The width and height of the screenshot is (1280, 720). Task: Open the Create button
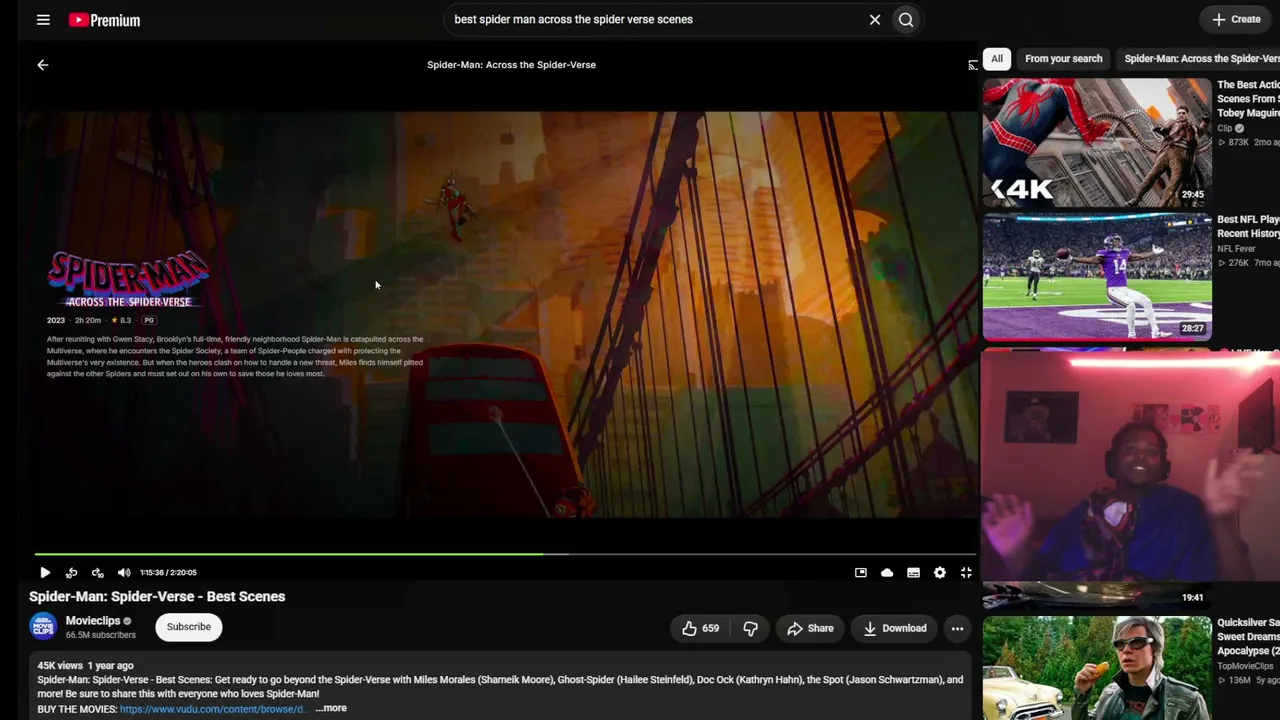click(1236, 19)
